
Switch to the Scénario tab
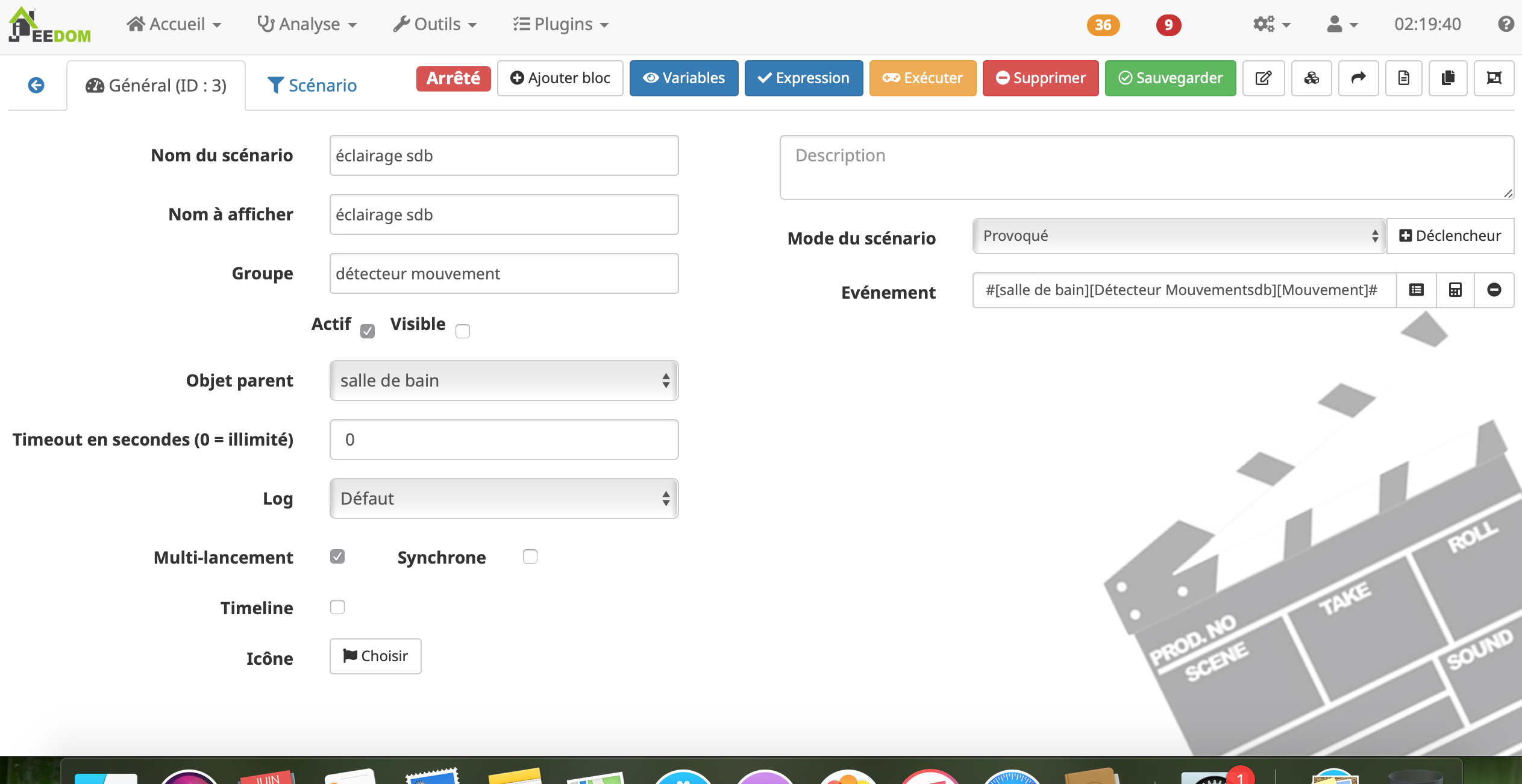[x=312, y=86]
